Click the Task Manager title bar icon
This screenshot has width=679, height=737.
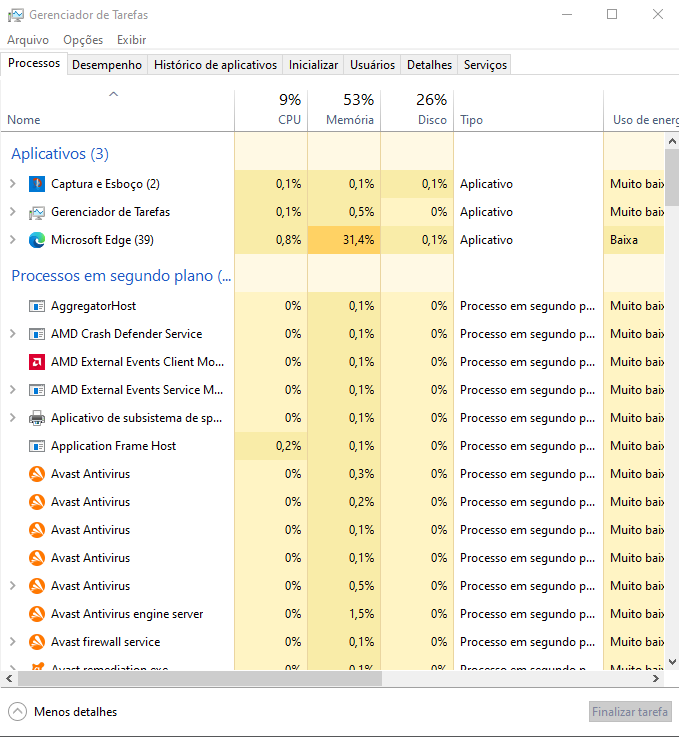click(x=16, y=15)
